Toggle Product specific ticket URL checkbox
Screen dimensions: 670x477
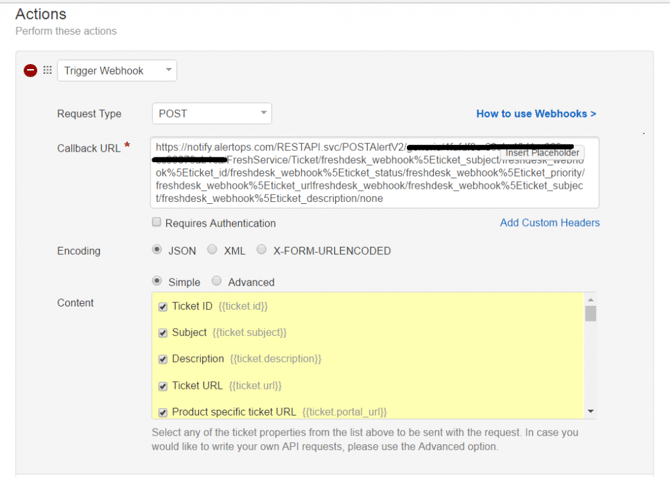(163, 412)
